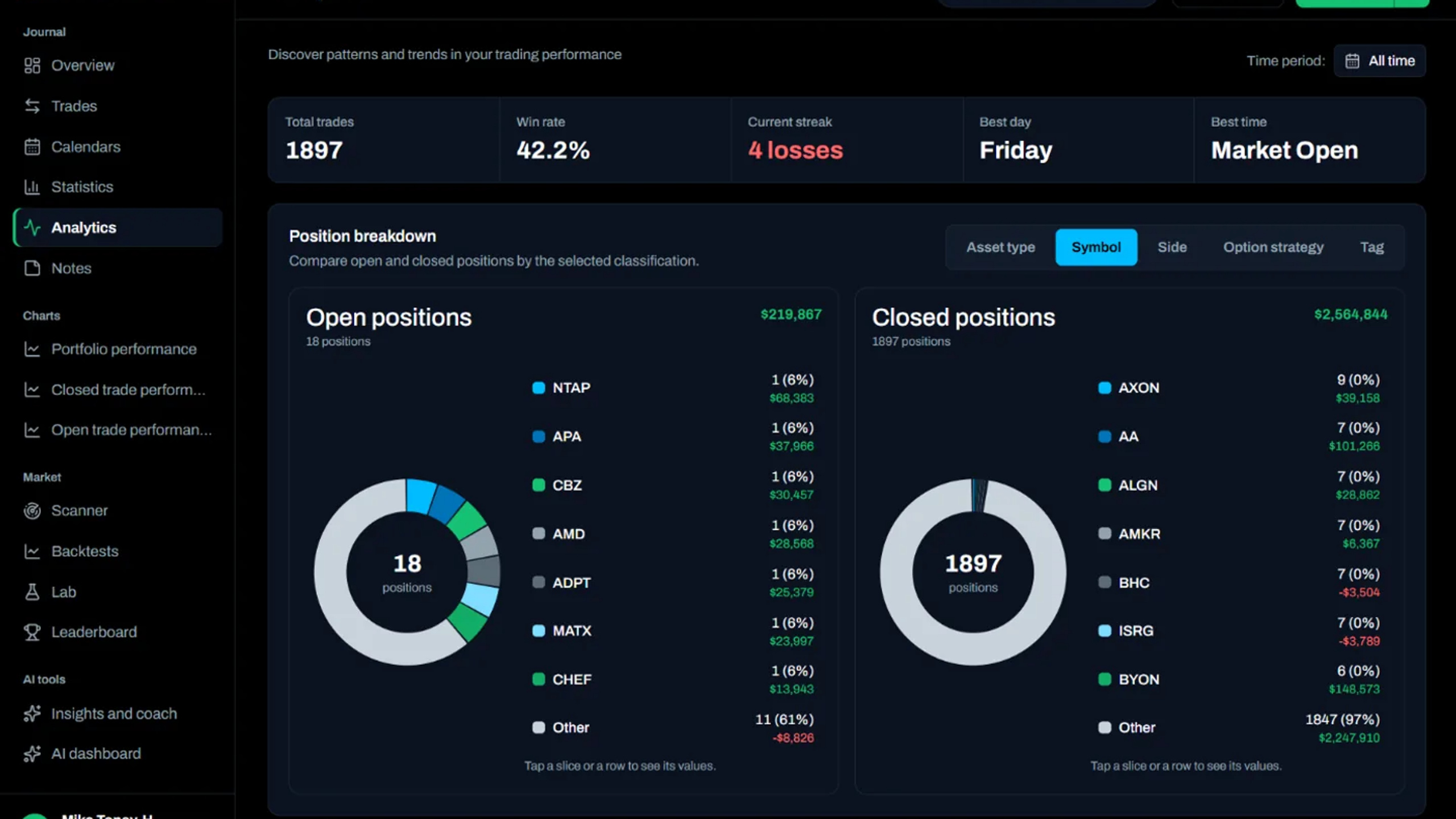Select the Side classification tab

pyautogui.click(x=1172, y=247)
